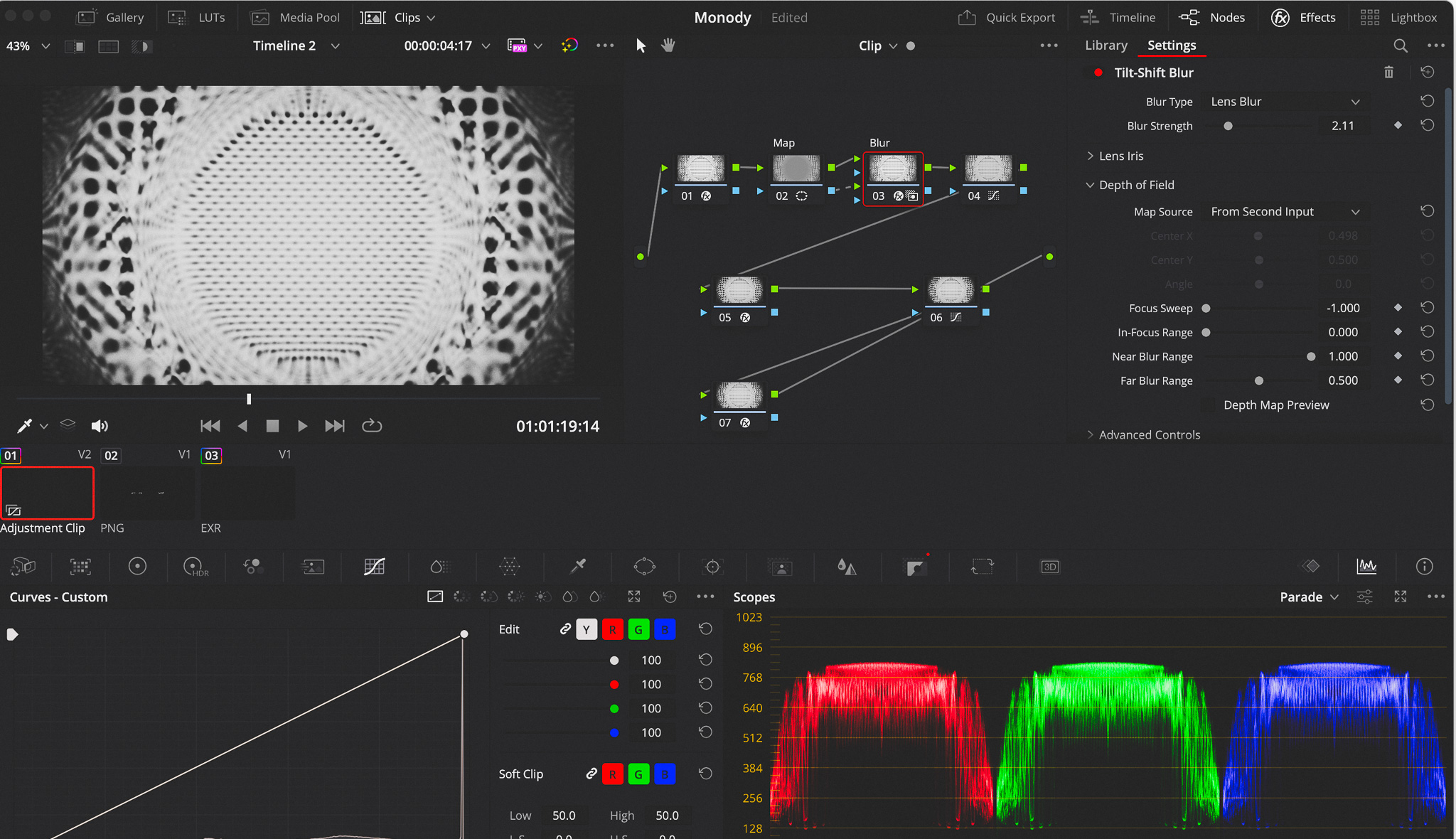Image resolution: width=1456 pixels, height=839 pixels.
Task: Select the Color Warper palette icon
Action: pyautogui.click(x=509, y=567)
